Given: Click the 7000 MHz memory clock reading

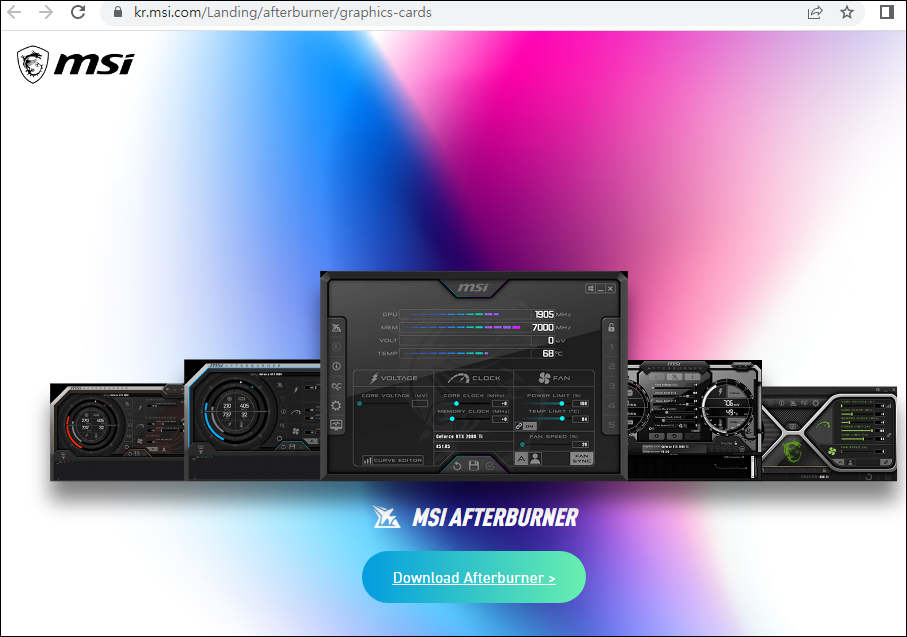Looking at the screenshot, I should click(x=543, y=327).
